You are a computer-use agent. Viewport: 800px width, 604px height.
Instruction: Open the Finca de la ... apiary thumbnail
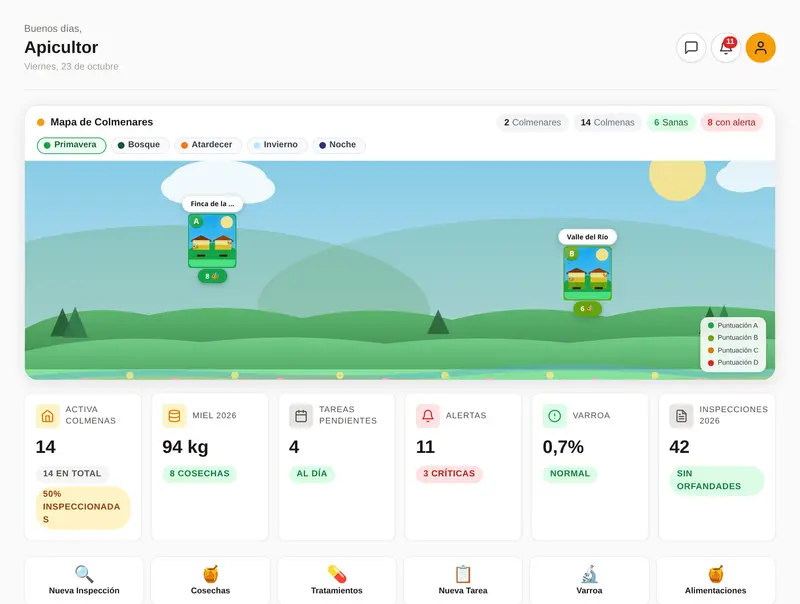coord(212,240)
